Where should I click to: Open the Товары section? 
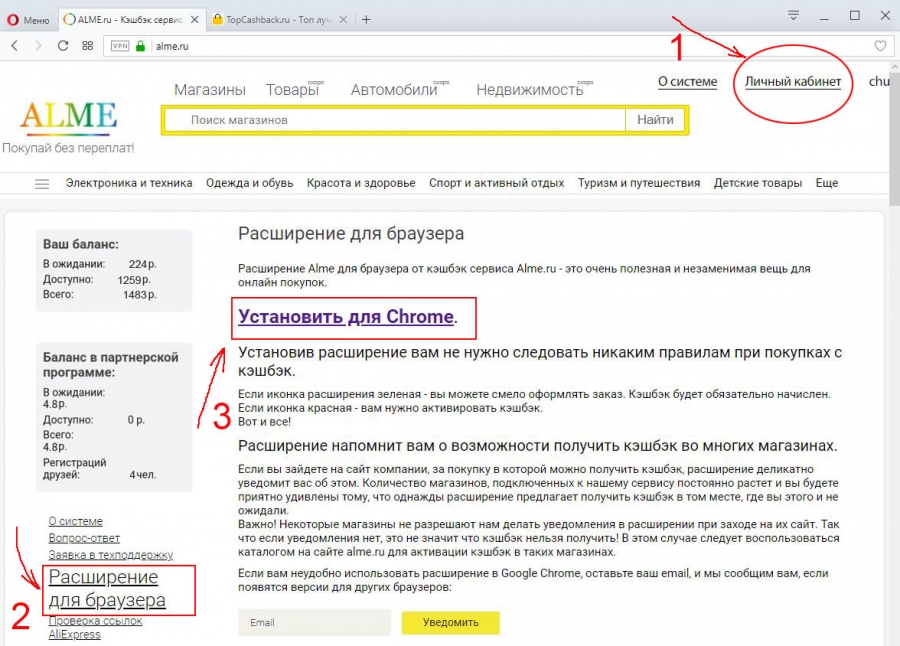(x=292, y=90)
